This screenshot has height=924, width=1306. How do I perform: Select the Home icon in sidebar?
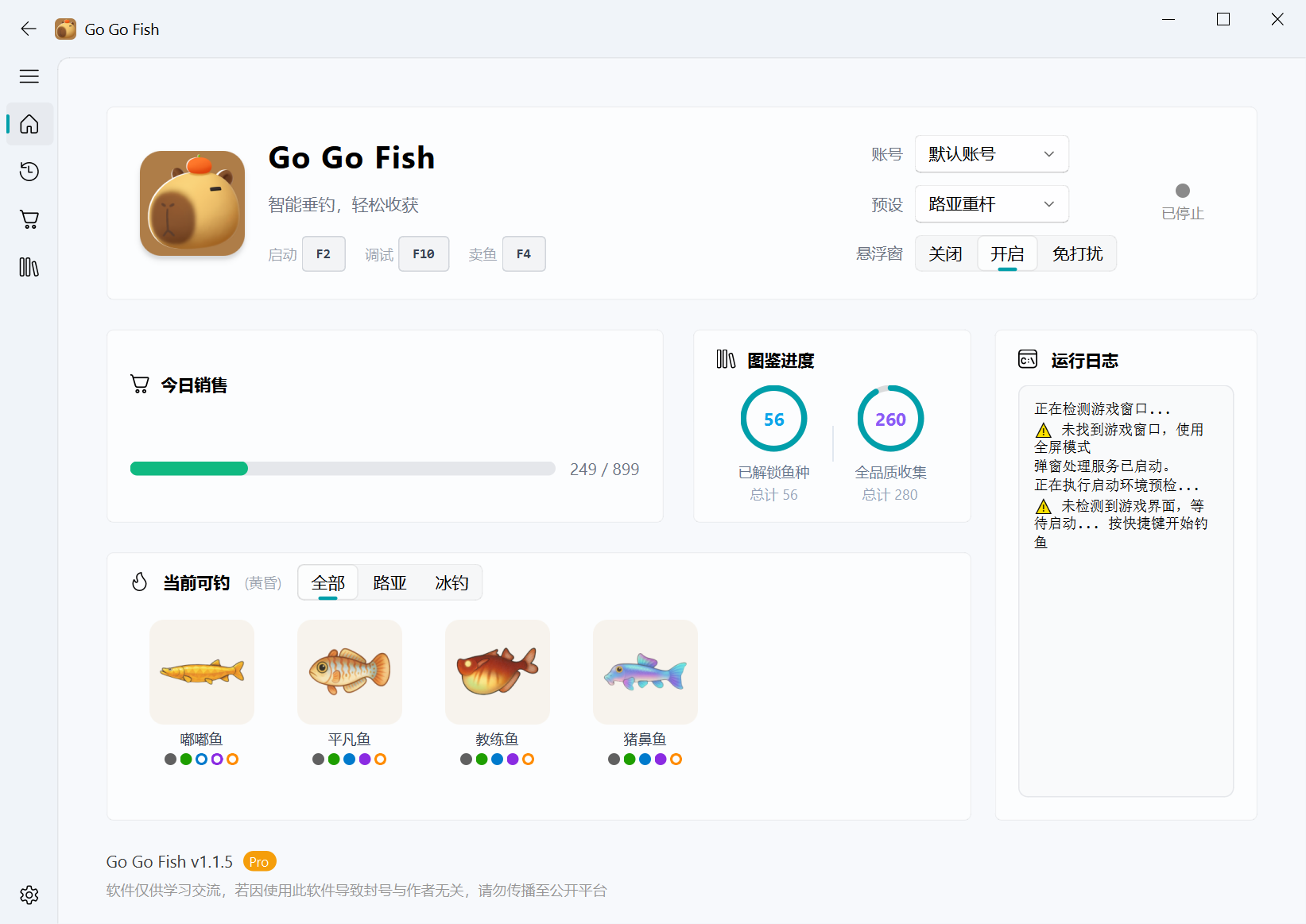(x=29, y=124)
